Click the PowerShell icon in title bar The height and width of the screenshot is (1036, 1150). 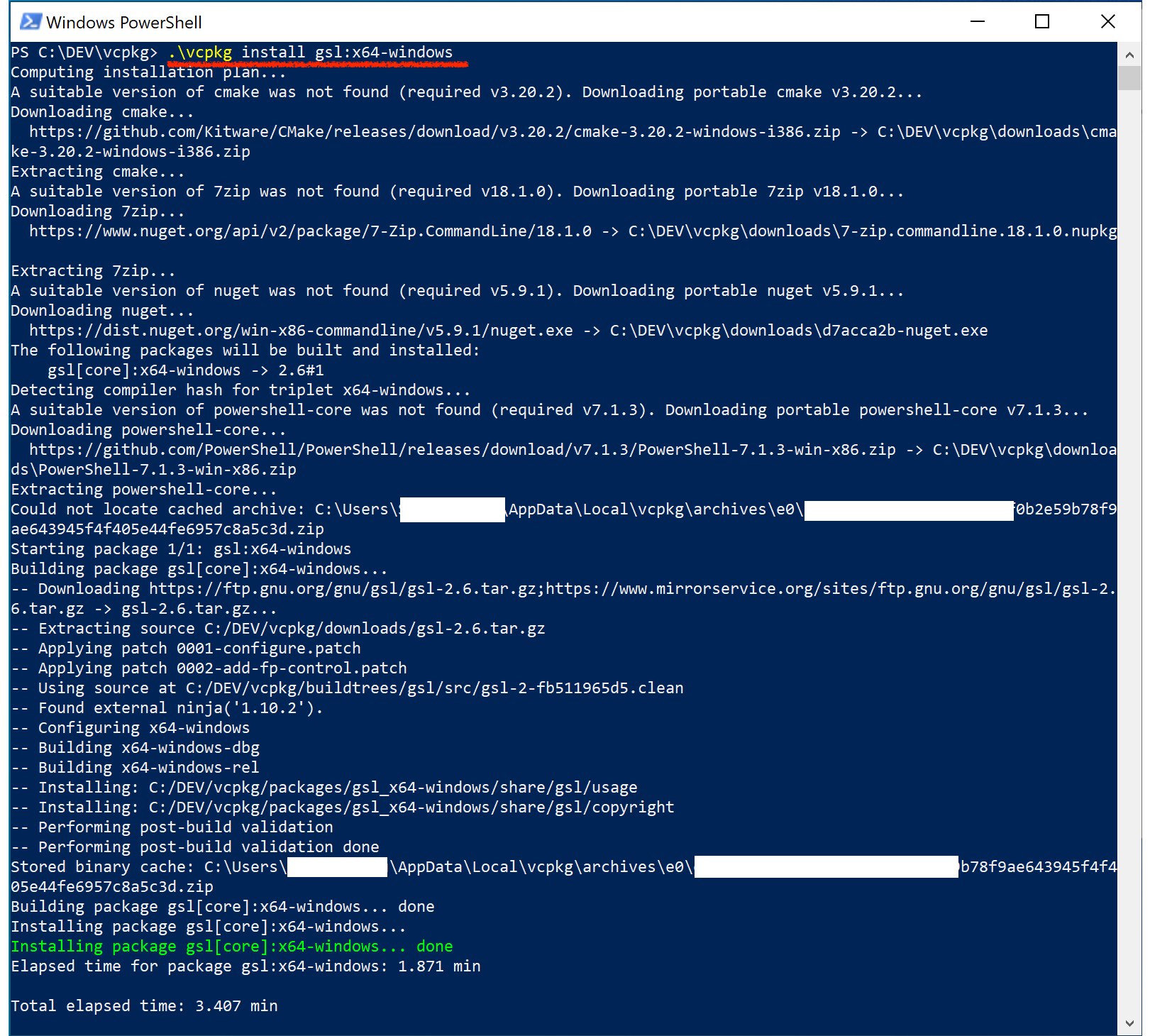click(31, 22)
